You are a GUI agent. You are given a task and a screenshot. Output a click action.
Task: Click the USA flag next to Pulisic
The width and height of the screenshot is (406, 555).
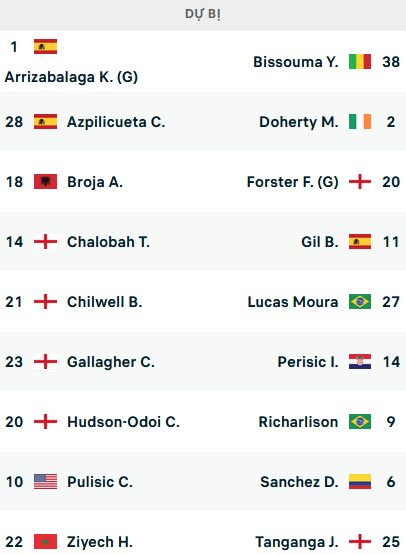tap(45, 481)
